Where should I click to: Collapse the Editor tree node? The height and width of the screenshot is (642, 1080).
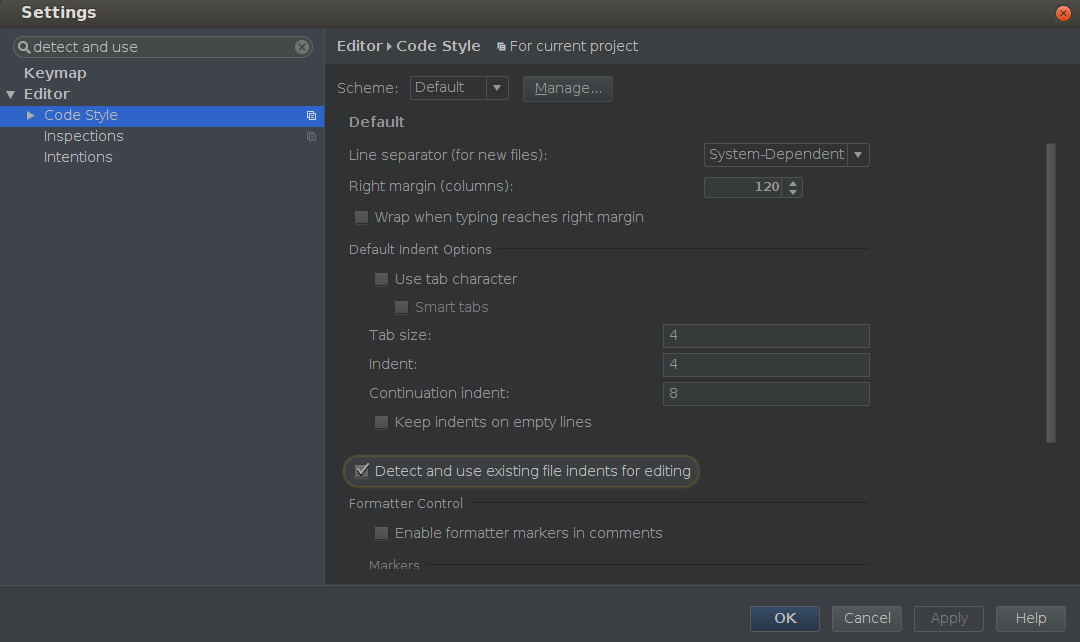tap(10, 94)
